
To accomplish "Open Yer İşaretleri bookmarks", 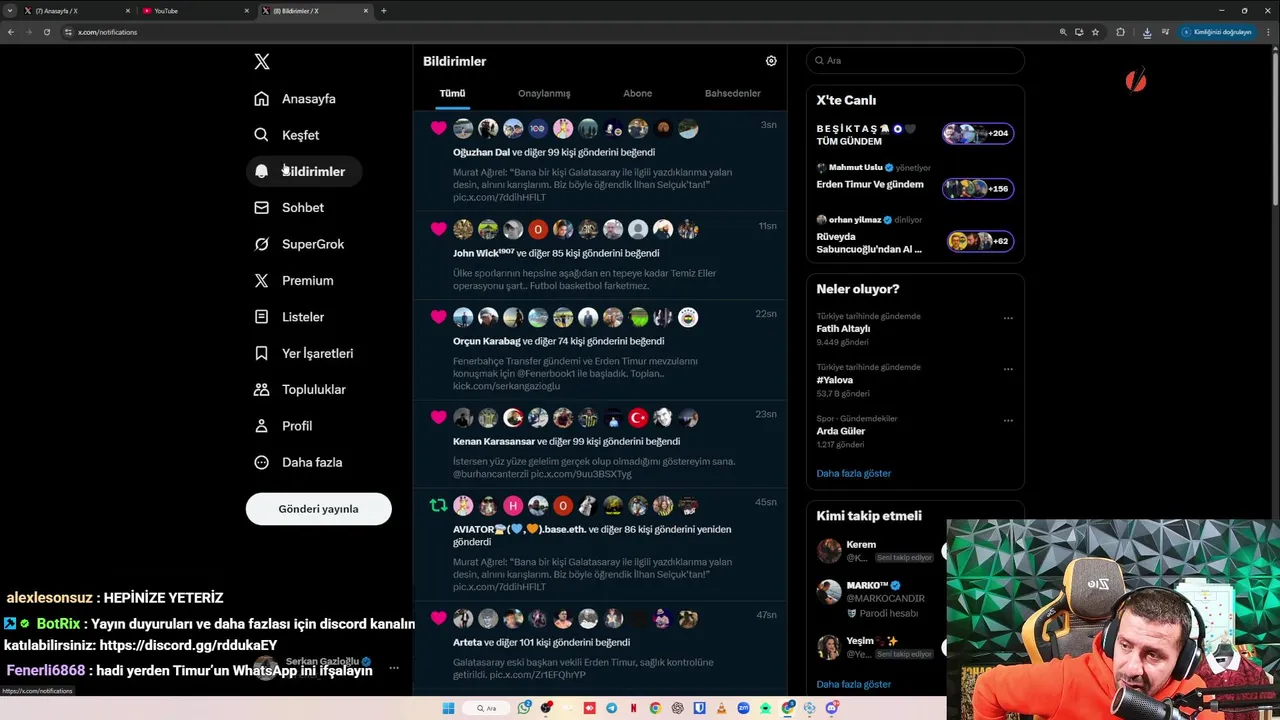I will click(x=304, y=353).
